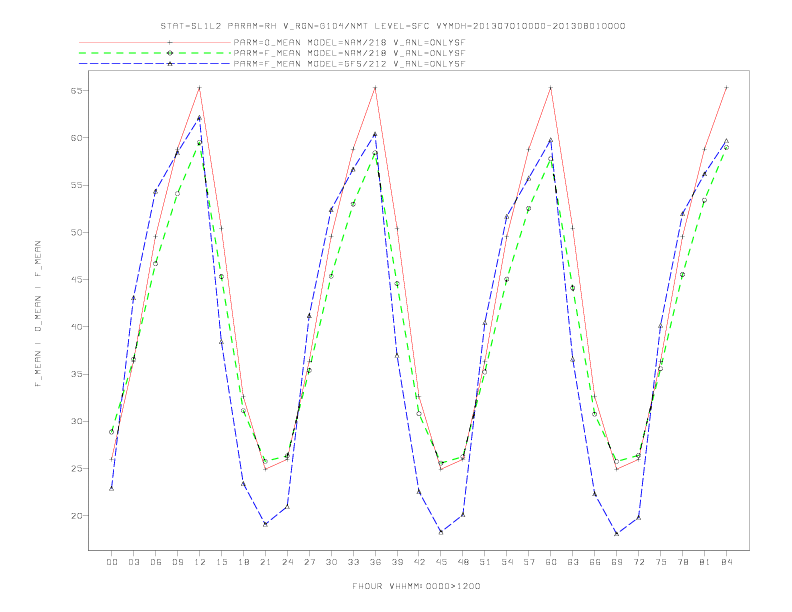Click blue triangle data point at hour 45
The image size is (792, 612).
[x=441, y=532]
